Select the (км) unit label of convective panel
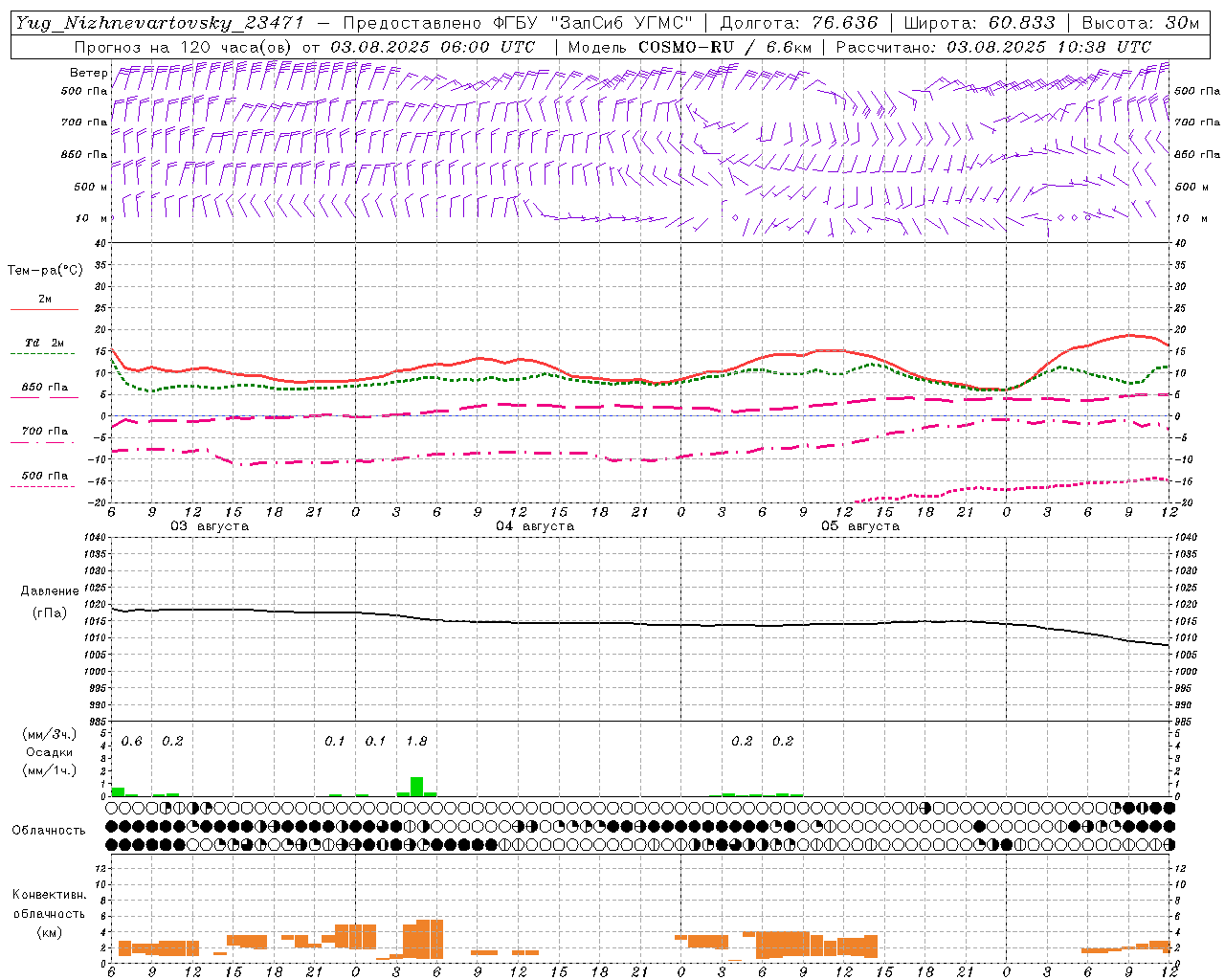 [49, 931]
